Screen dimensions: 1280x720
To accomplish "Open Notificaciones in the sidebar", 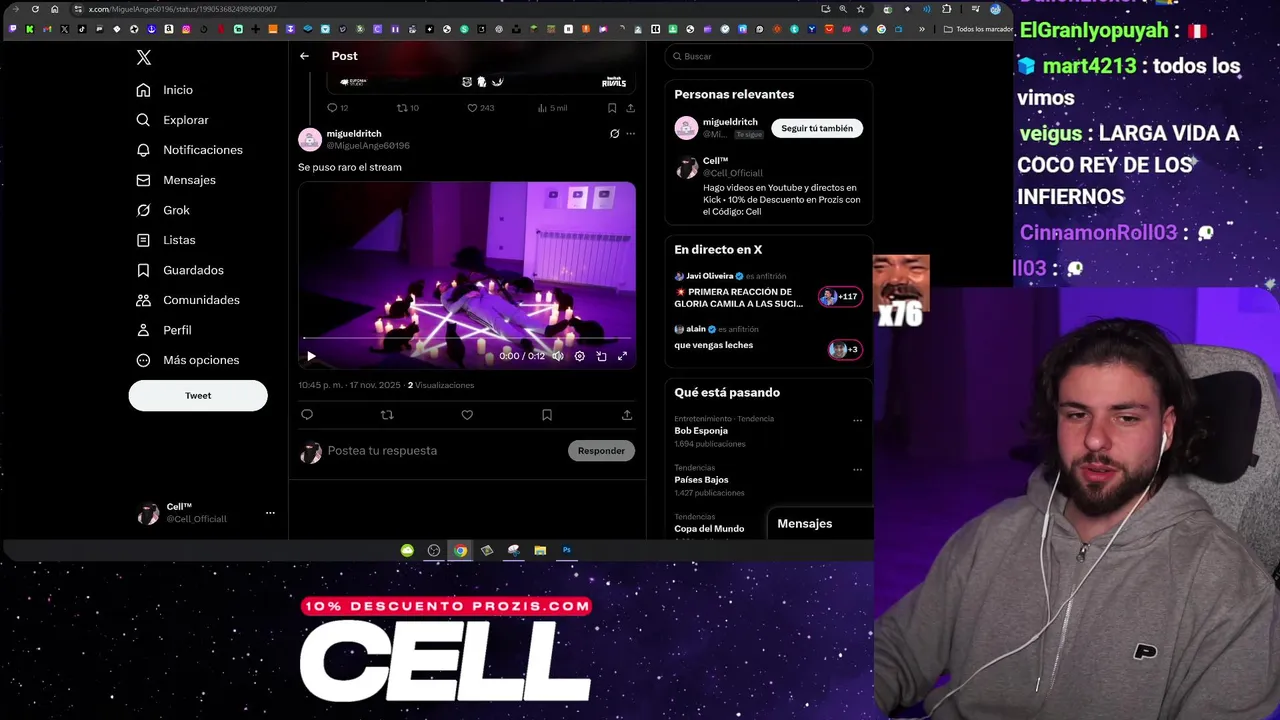I will (190, 150).
